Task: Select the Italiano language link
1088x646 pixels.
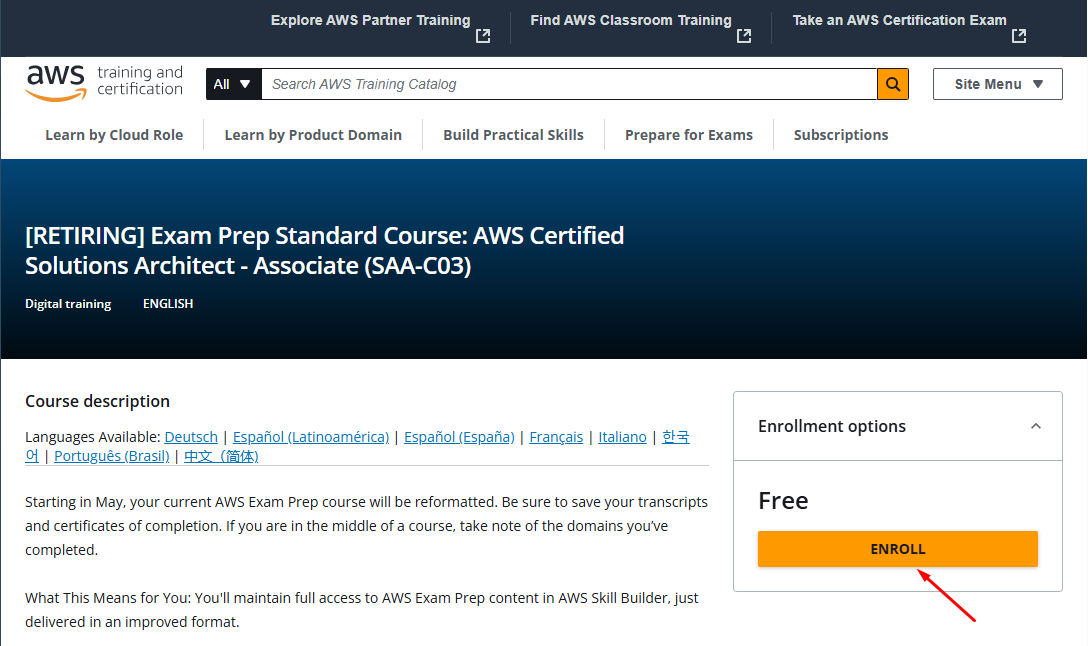Action: [x=622, y=437]
